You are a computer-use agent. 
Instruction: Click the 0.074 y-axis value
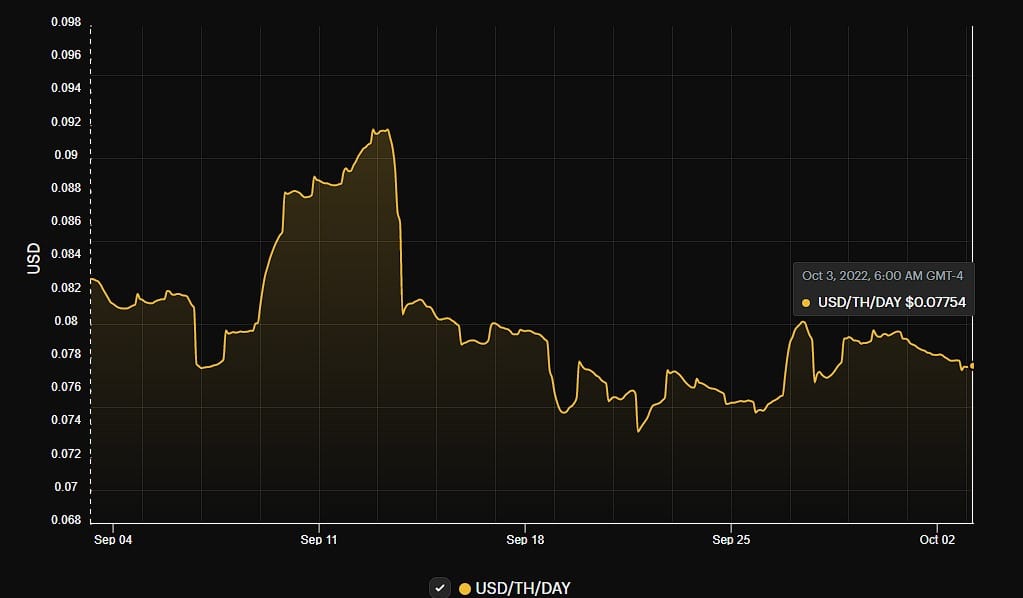pyautogui.click(x=66, y=420)
